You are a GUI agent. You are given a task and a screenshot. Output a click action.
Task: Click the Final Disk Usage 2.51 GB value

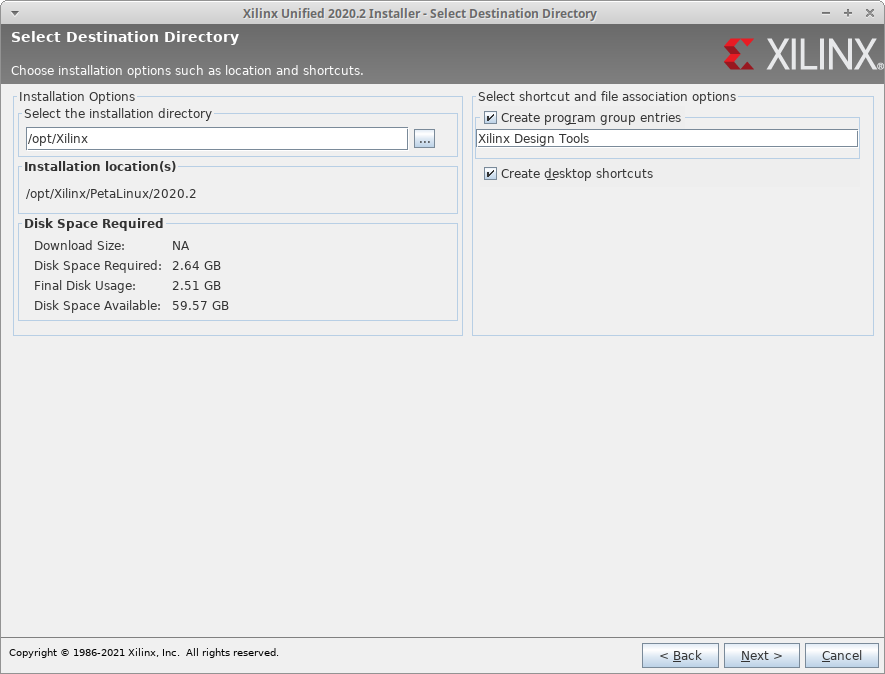196,286
